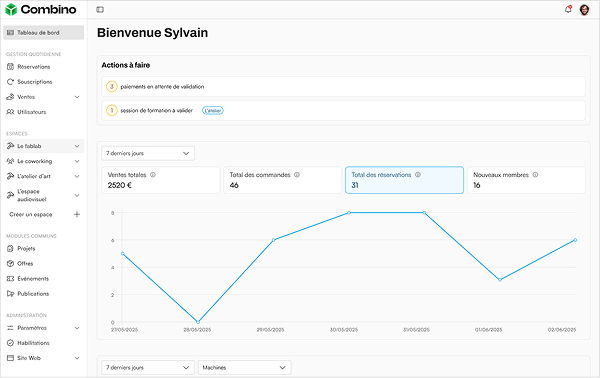Click info icon next to Ventes totales
The height and width of the screenshot is (378, 600).
(153, 175)
